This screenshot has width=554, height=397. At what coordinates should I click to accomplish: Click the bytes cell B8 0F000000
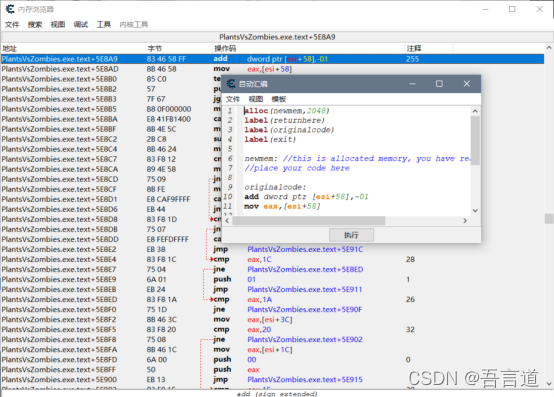click(169, 109)
